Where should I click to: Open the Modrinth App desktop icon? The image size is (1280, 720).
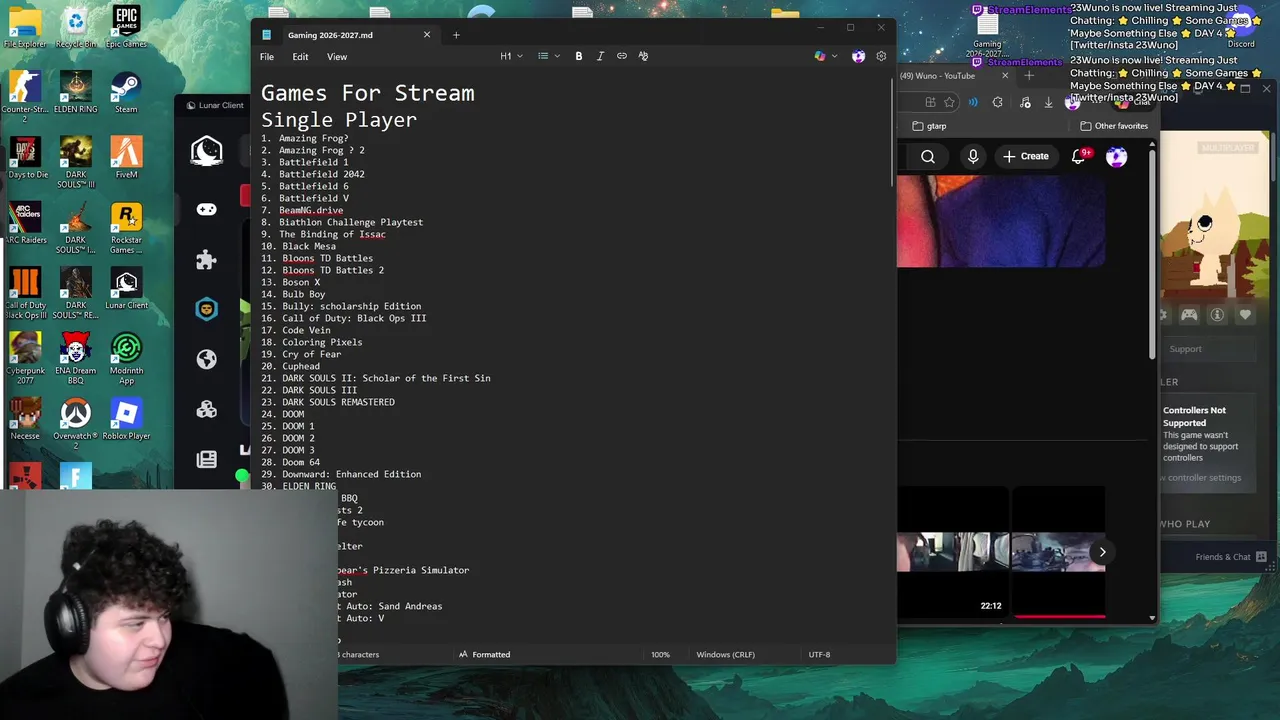(x=126, y=358)
